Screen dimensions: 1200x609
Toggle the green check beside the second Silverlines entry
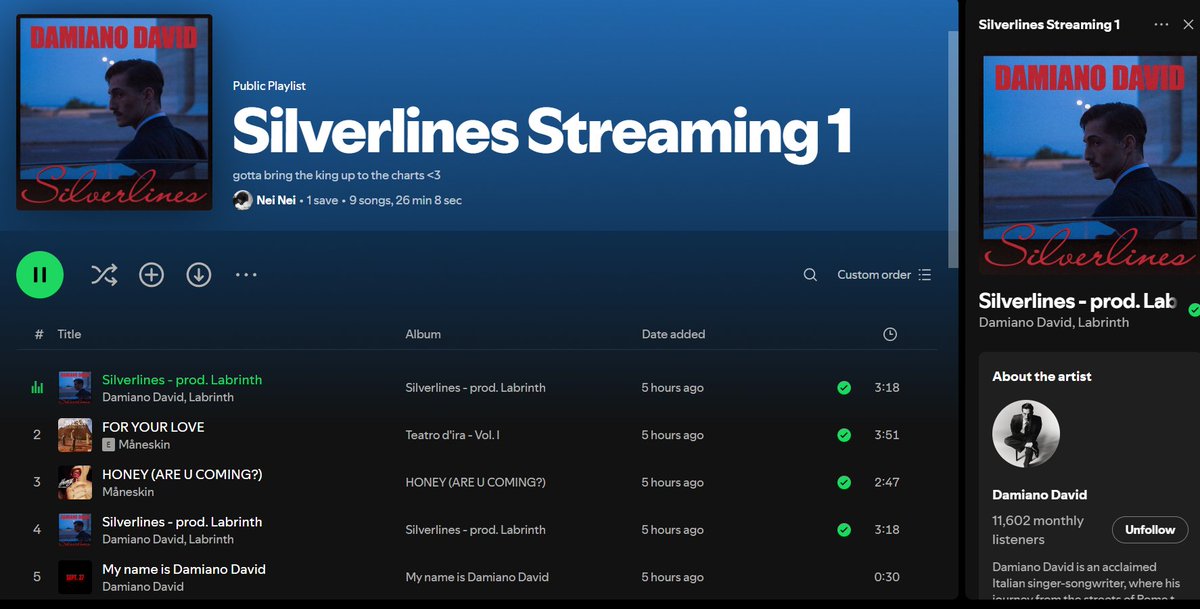pyautogui.click(x=844, y=529)
